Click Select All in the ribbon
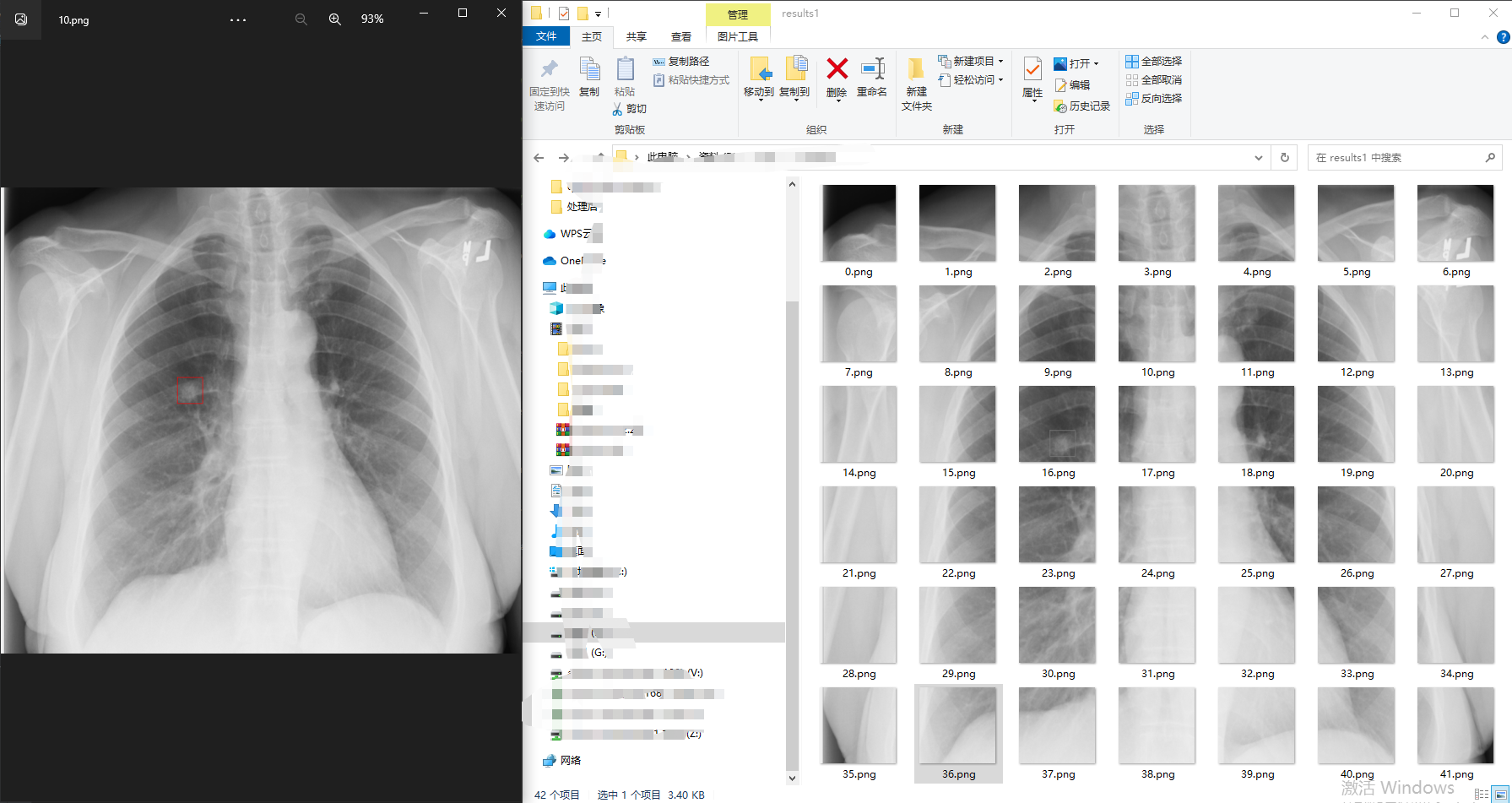Image resolution: width=1512 pixels, height=803 pixels. click(1153, 62)
